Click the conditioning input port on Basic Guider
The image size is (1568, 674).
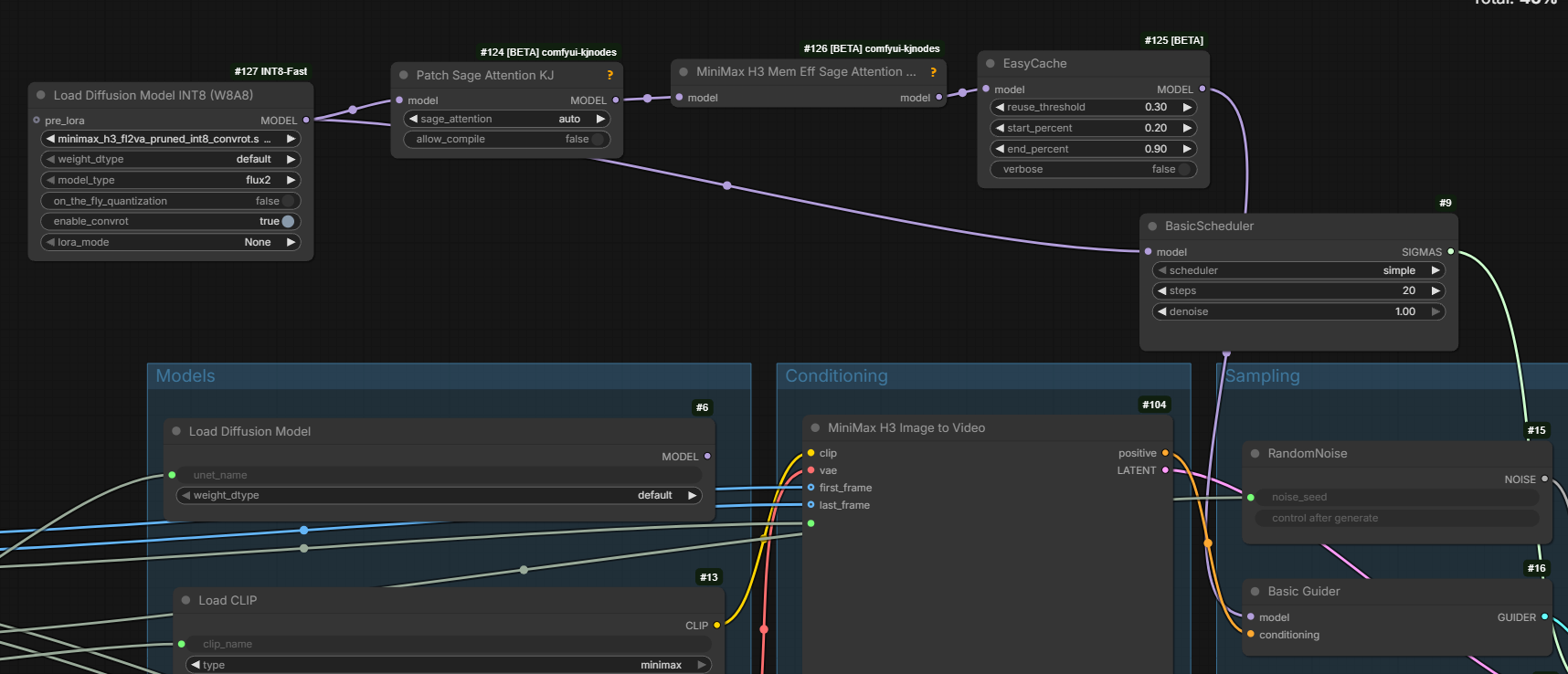coord(1250,635)
